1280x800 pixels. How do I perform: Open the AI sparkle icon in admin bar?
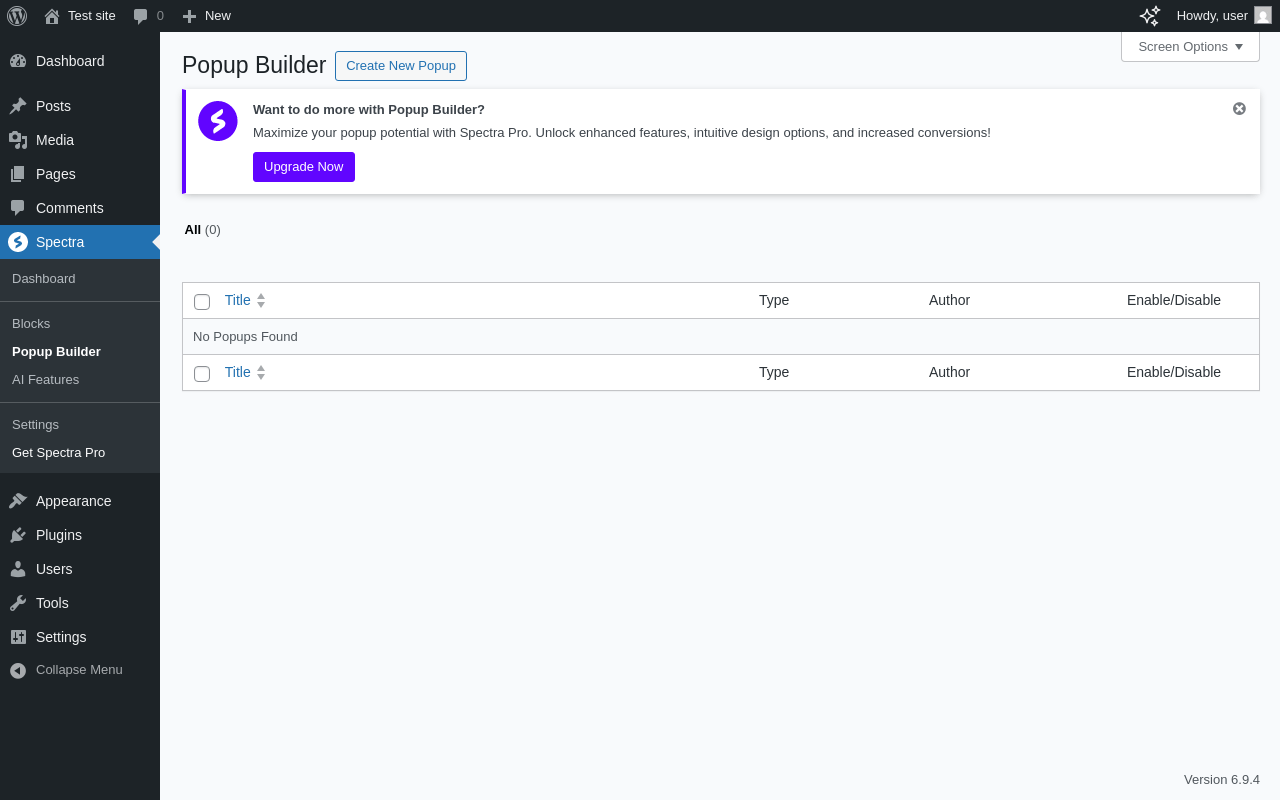[1150, 16]
